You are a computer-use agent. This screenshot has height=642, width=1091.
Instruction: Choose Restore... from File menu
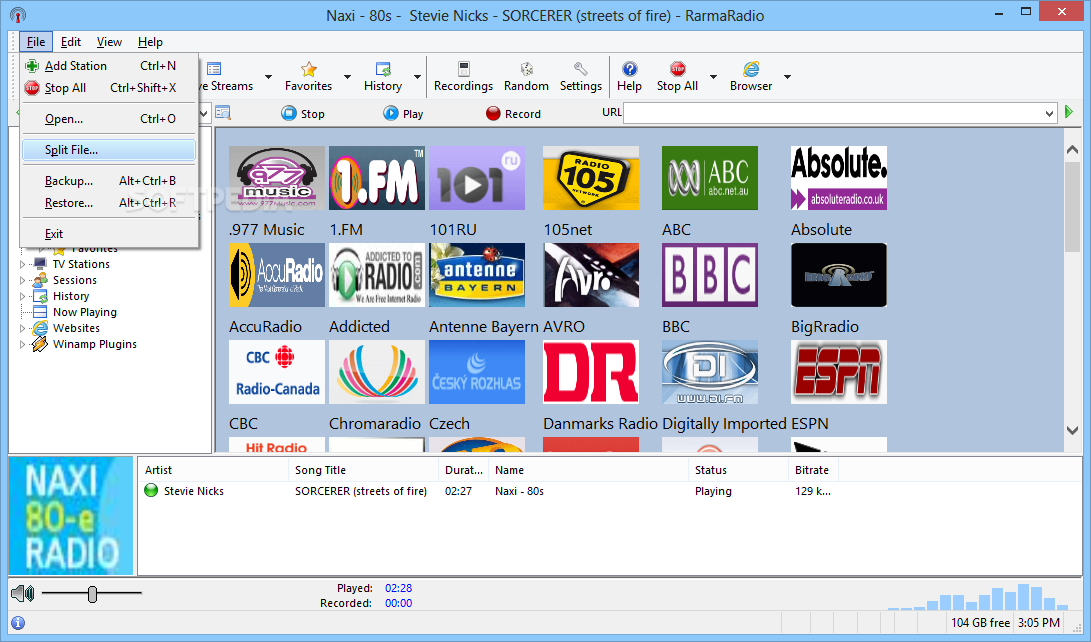click(x=109, y=203)
